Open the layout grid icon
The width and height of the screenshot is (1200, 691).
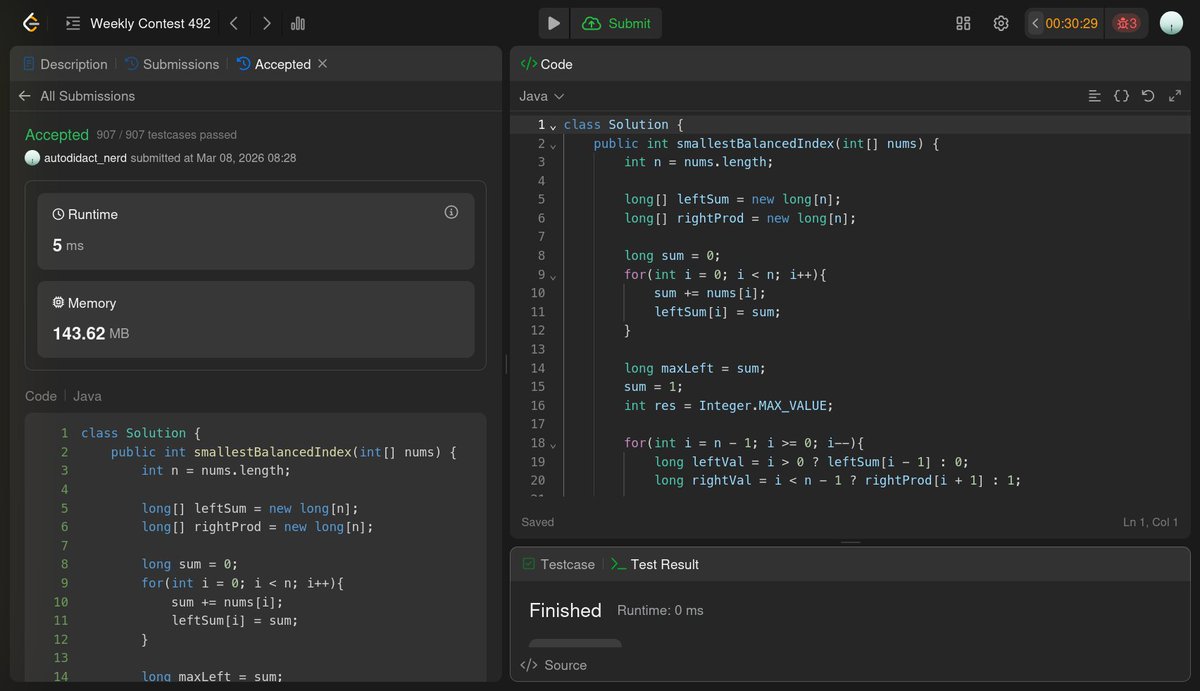[x=964, y=23]
